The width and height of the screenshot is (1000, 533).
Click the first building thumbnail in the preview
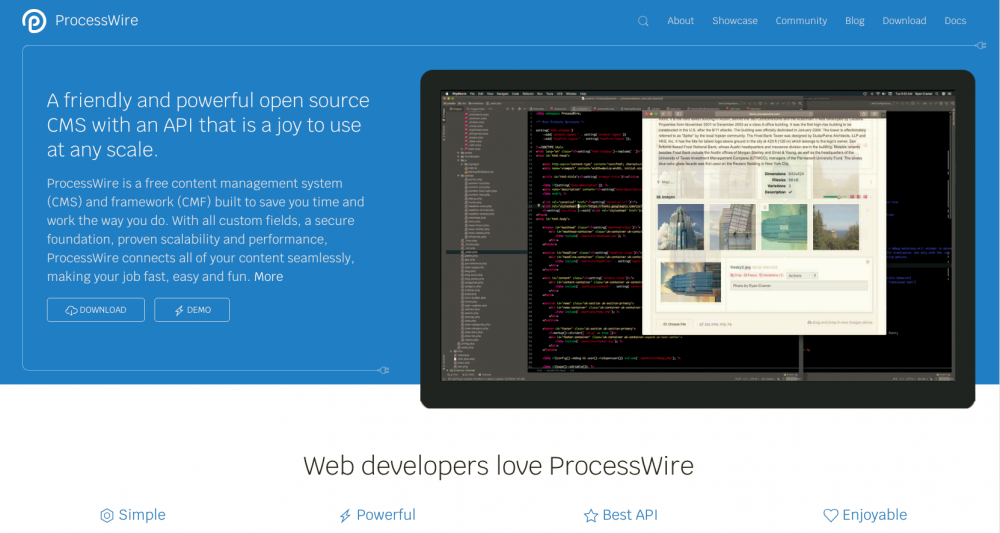click(x=683, y=228)
